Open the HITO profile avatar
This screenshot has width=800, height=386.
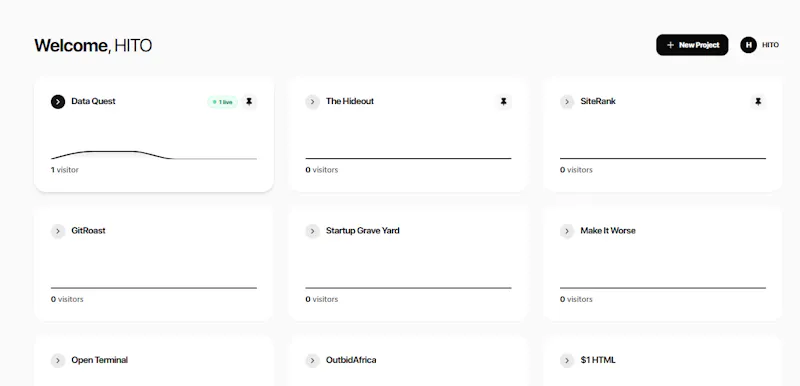coord(748,45)
